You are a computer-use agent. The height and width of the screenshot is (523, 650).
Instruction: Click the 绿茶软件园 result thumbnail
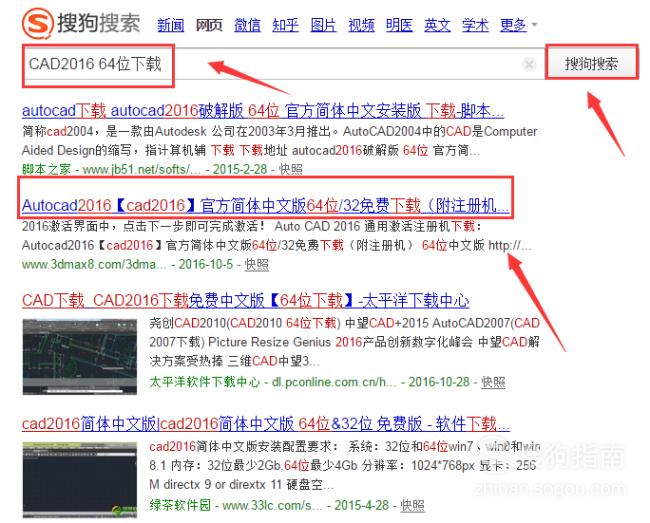tap(80, 479)
